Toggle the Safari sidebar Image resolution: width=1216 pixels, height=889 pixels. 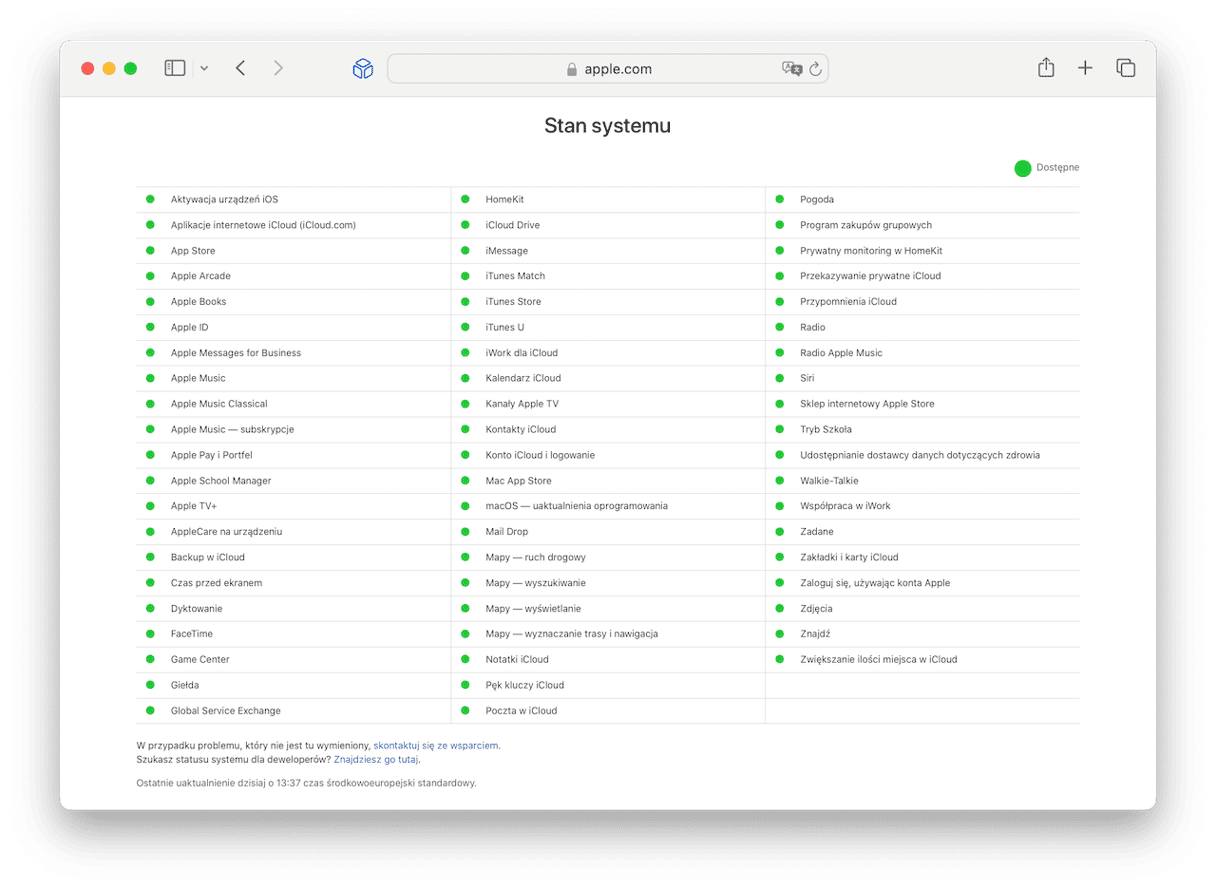pyautogui.click(x=175, y=68)
